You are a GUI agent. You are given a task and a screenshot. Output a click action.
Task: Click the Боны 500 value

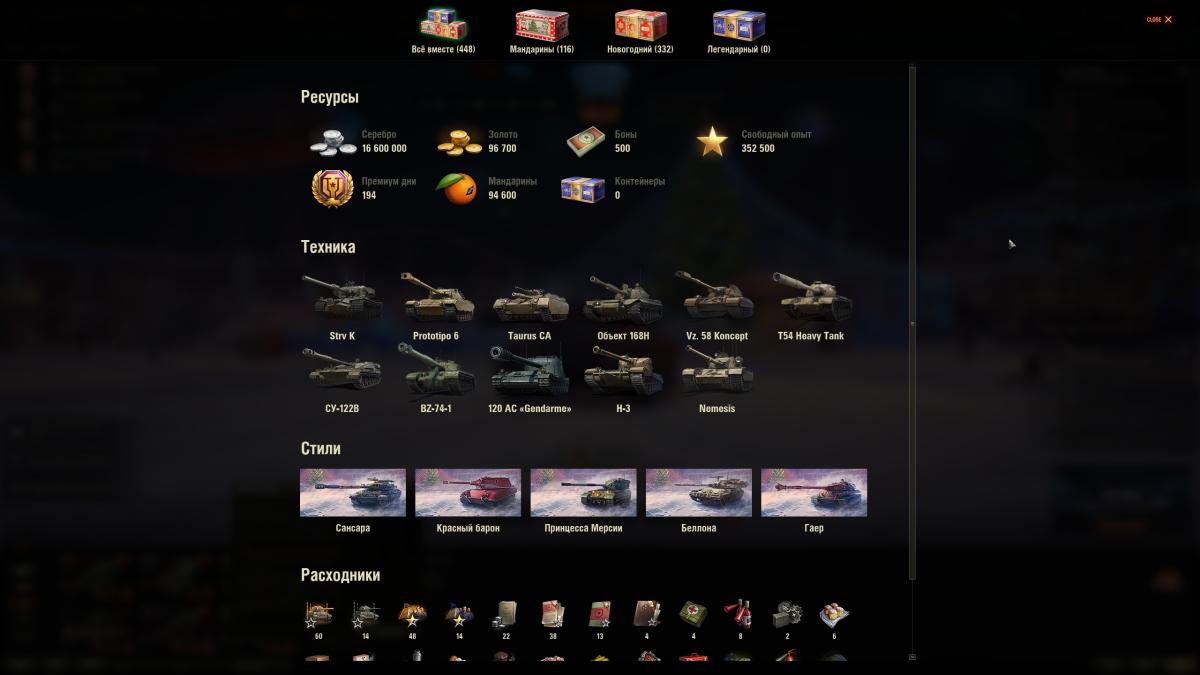point(622,148)
